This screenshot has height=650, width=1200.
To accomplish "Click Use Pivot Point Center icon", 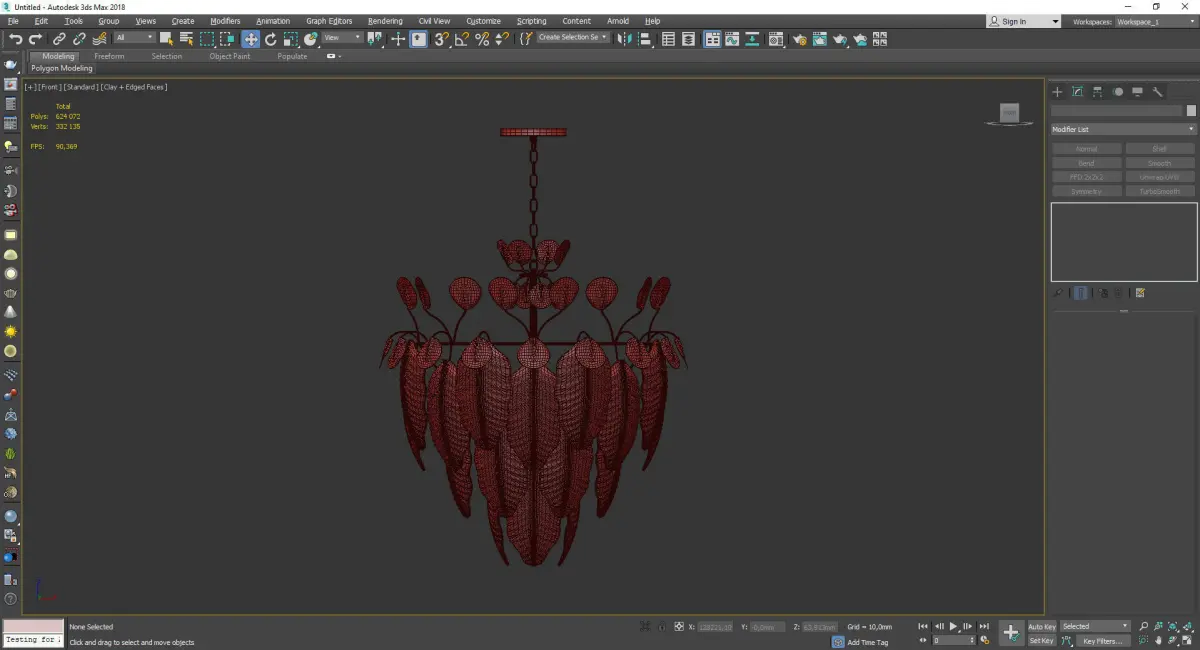I will tap(376, 39).
